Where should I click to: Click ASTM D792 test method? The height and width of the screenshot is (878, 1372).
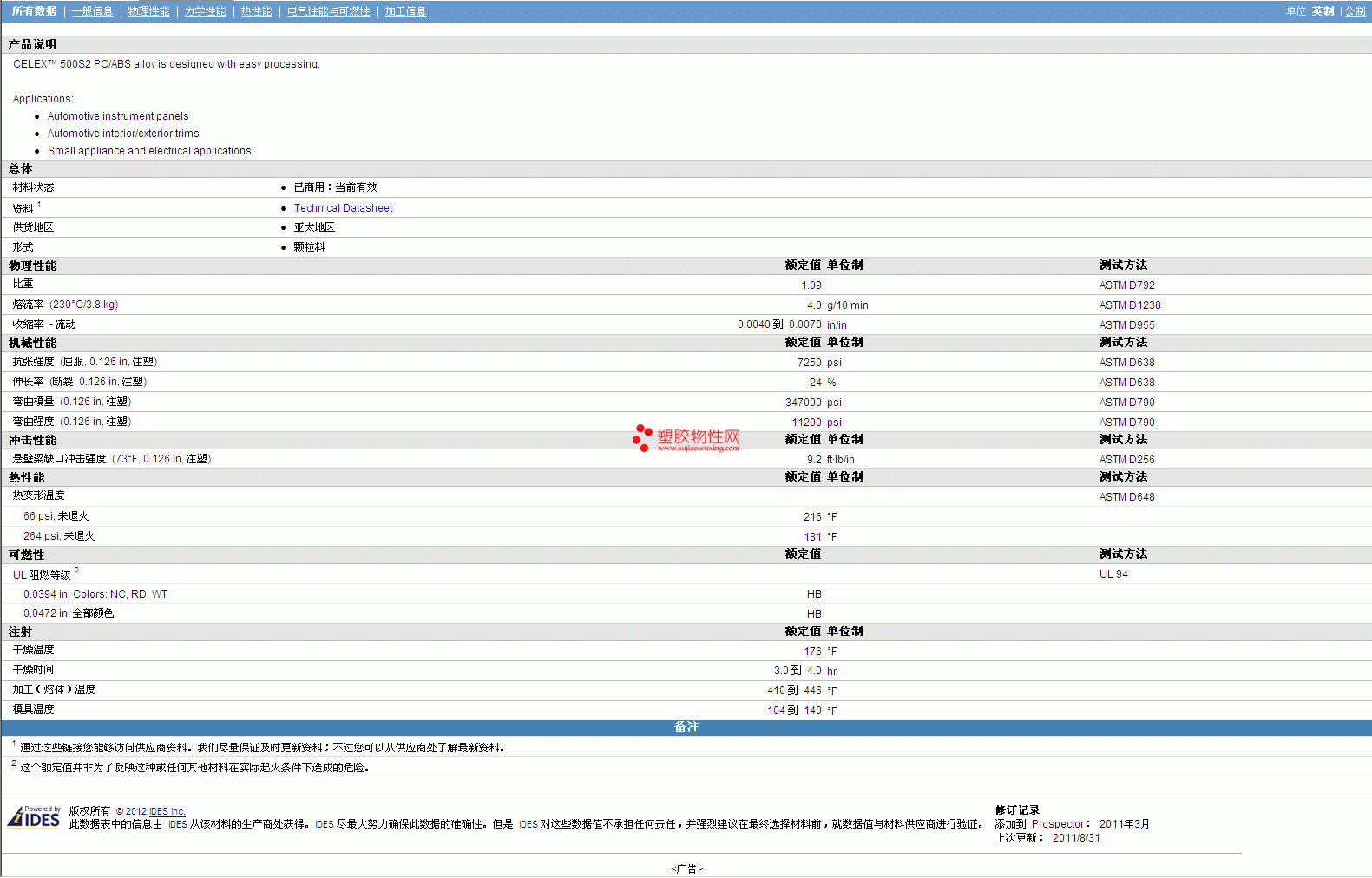tap(1126, 285)
